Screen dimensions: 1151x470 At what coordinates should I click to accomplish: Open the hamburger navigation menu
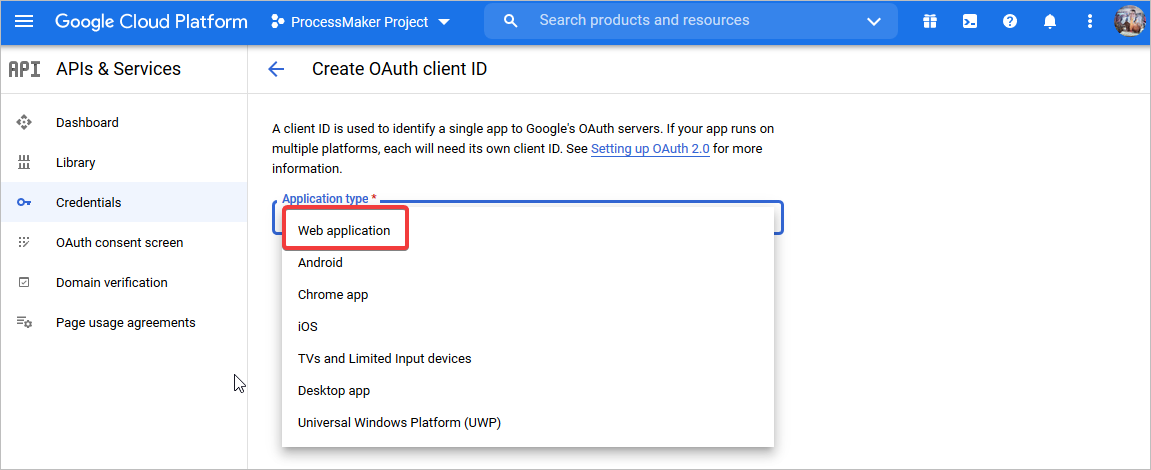(24, 21)
